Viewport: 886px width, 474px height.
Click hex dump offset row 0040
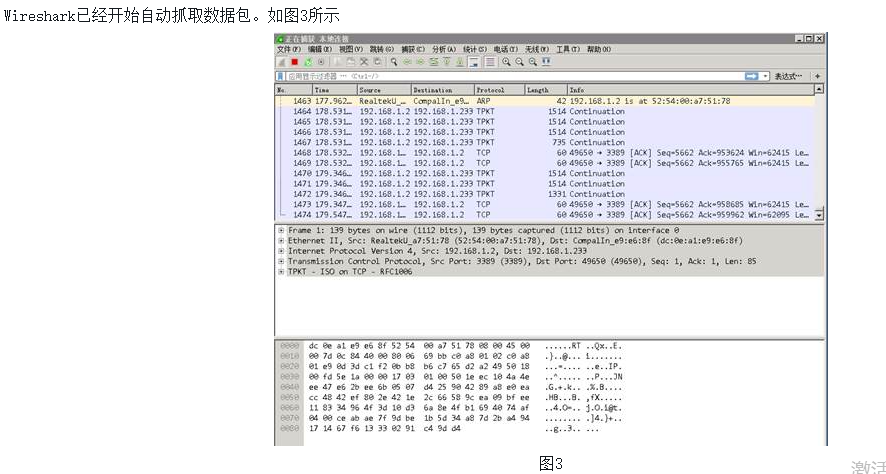click(289, 387)
